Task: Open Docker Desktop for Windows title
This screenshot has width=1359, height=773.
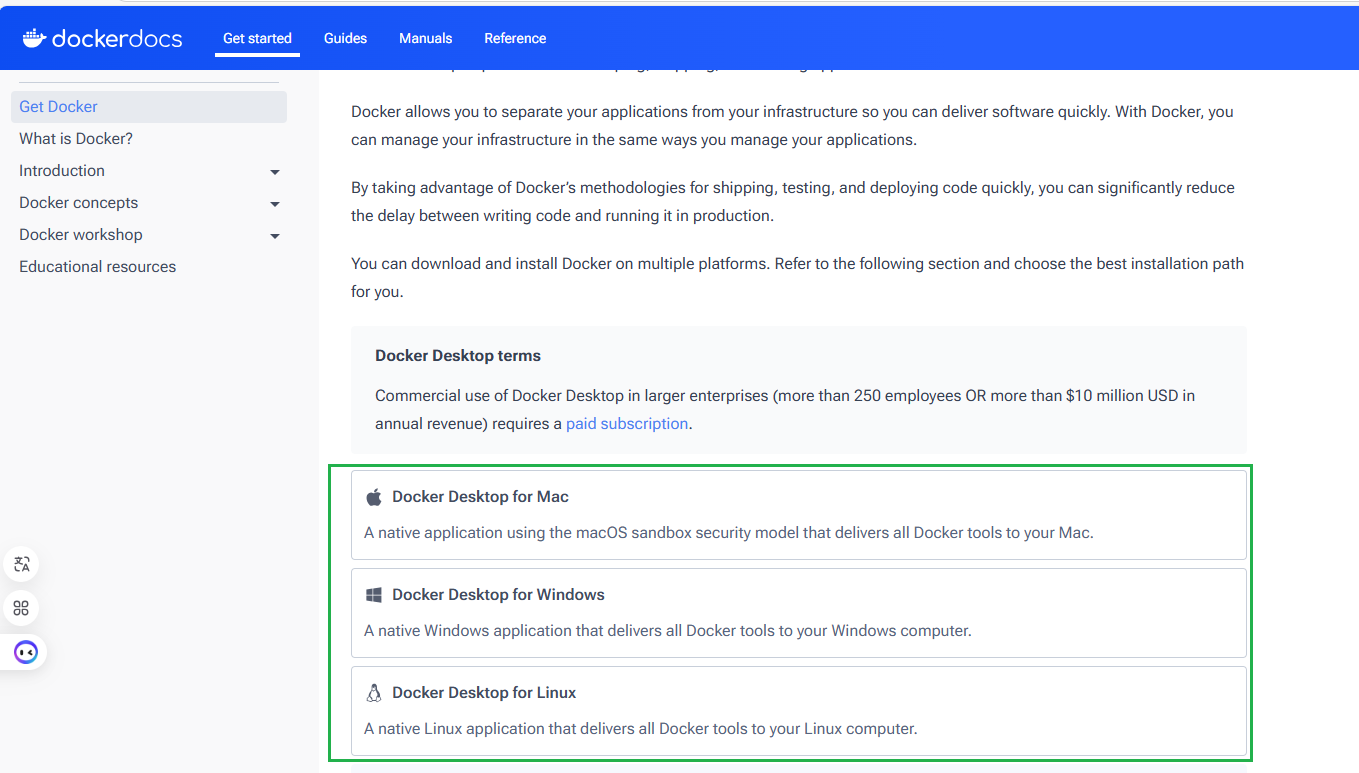Action: pyautogui.click(x=498, y=595)
